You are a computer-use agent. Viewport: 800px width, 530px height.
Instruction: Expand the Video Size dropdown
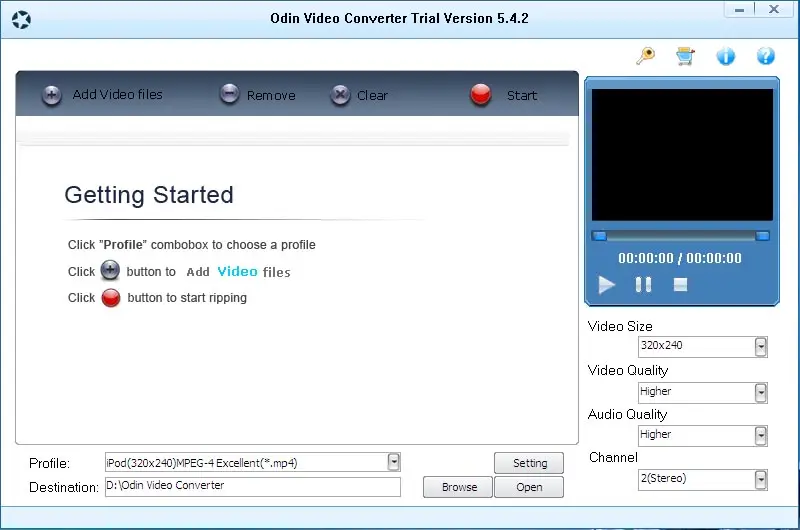click(761, 347)
